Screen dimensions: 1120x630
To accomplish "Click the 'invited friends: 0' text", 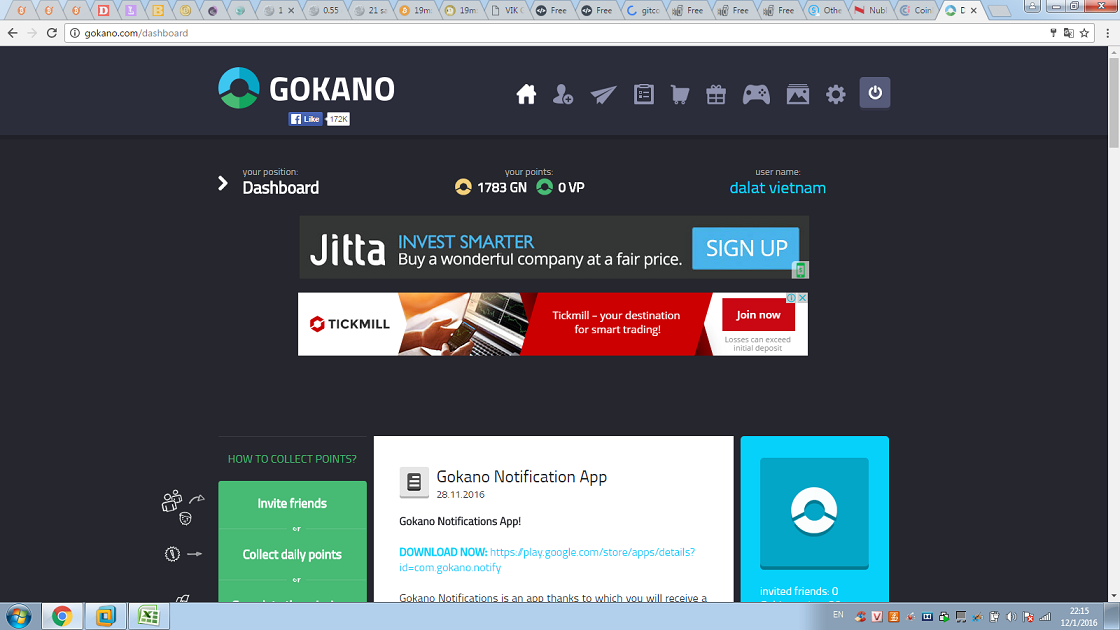I will (799, 591).
